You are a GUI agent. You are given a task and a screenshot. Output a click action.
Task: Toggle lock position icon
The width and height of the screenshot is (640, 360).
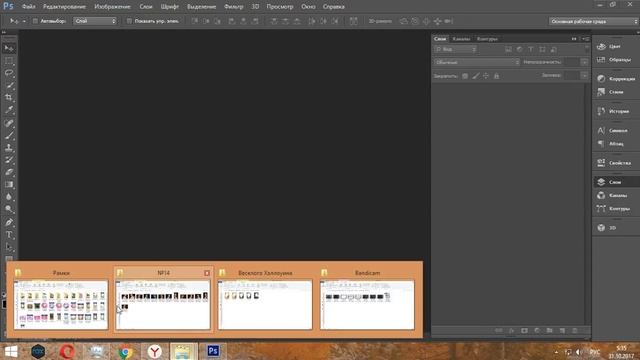(x=486, y=76)
